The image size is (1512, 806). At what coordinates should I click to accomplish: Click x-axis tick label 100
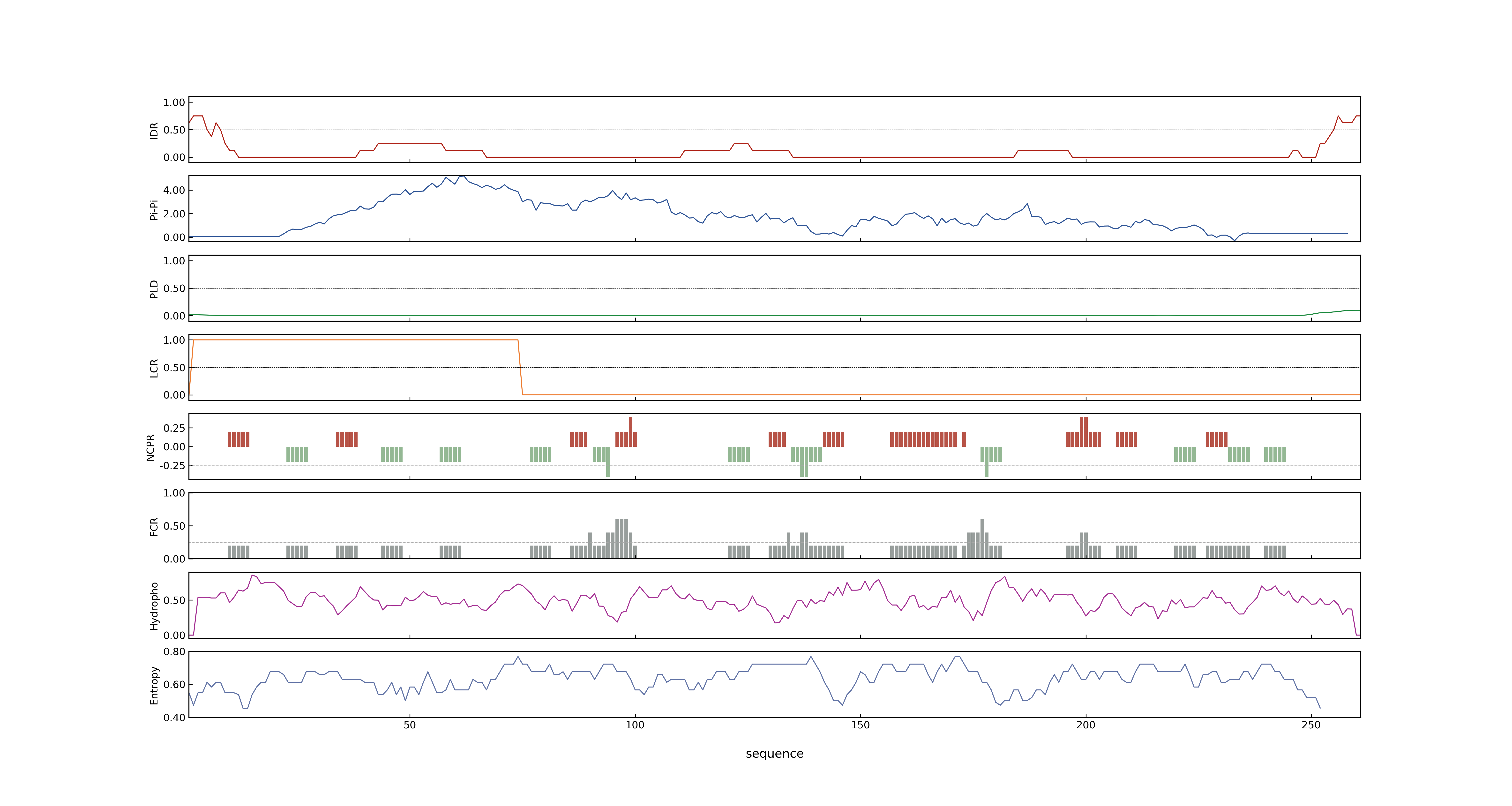click(635, 725)
